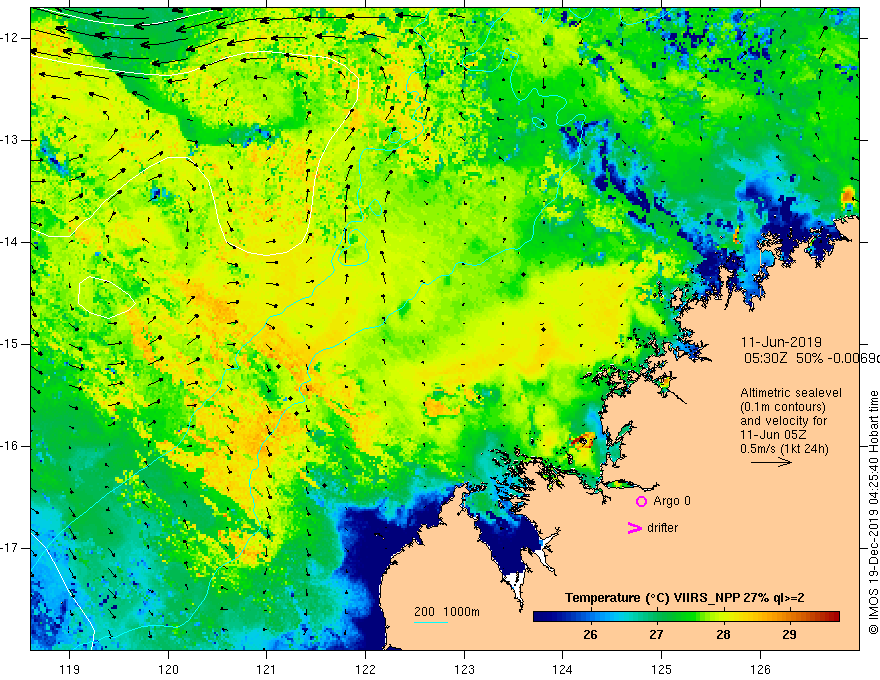
Task: Click the latitude -17 axis label
Action: click(10, 548)
